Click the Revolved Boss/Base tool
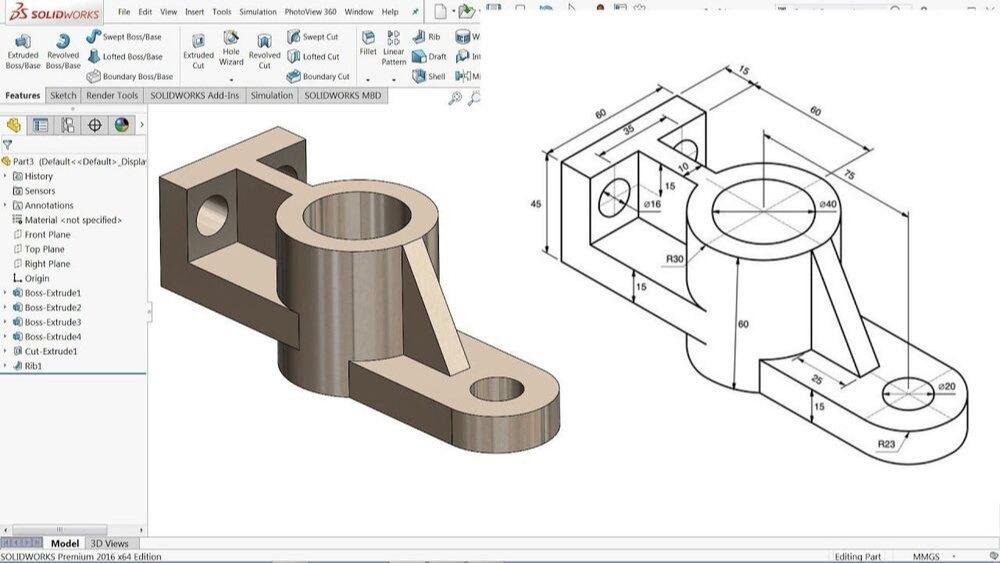This screenshot has width=1000, height=563. (x=63, y=50)
